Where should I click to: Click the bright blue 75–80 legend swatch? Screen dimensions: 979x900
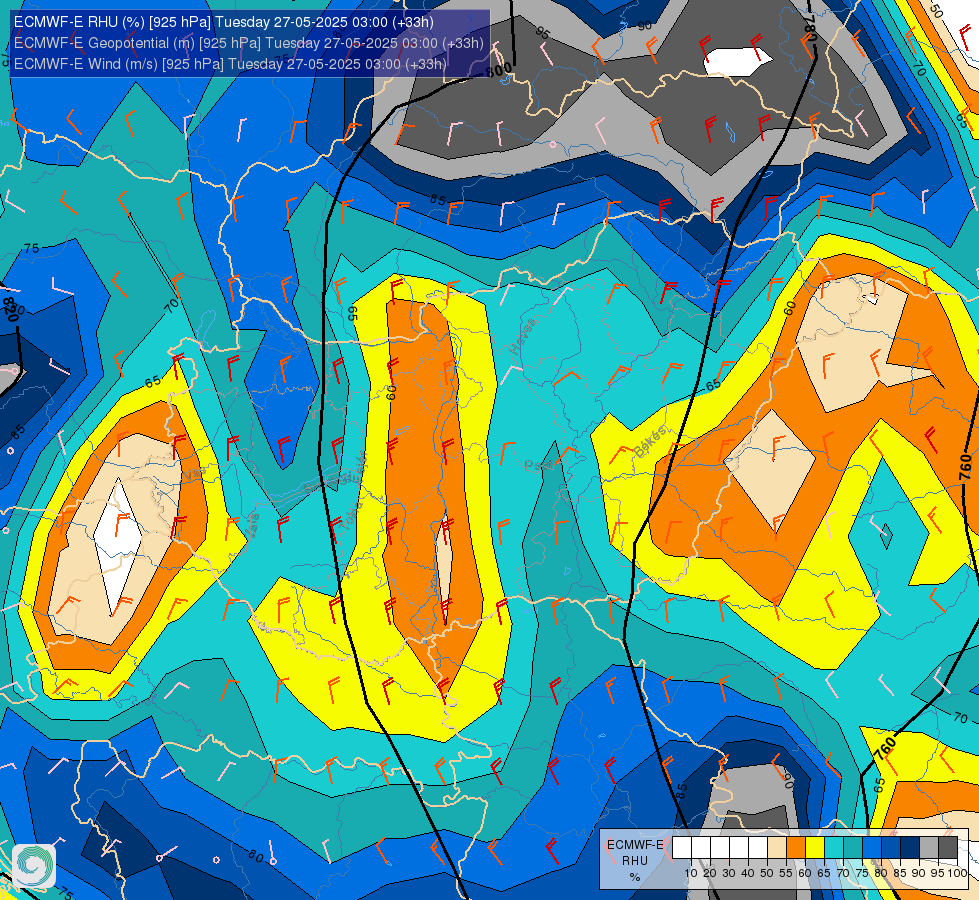872,848
